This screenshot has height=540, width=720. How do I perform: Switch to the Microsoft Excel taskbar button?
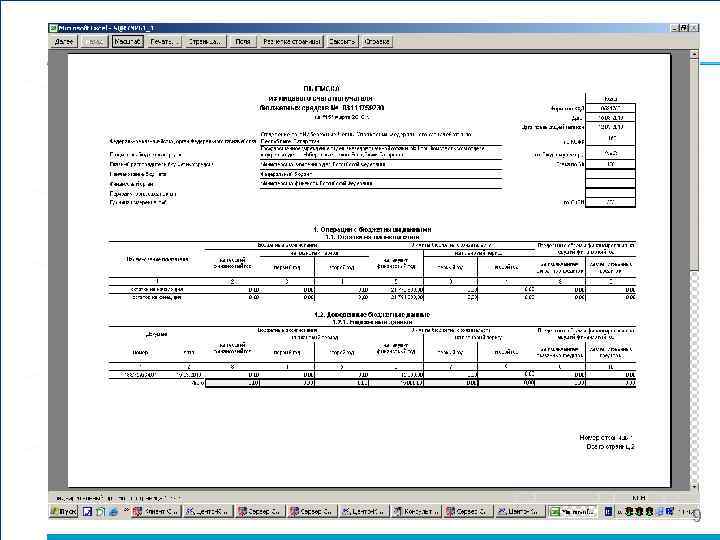tap(573, 511)
